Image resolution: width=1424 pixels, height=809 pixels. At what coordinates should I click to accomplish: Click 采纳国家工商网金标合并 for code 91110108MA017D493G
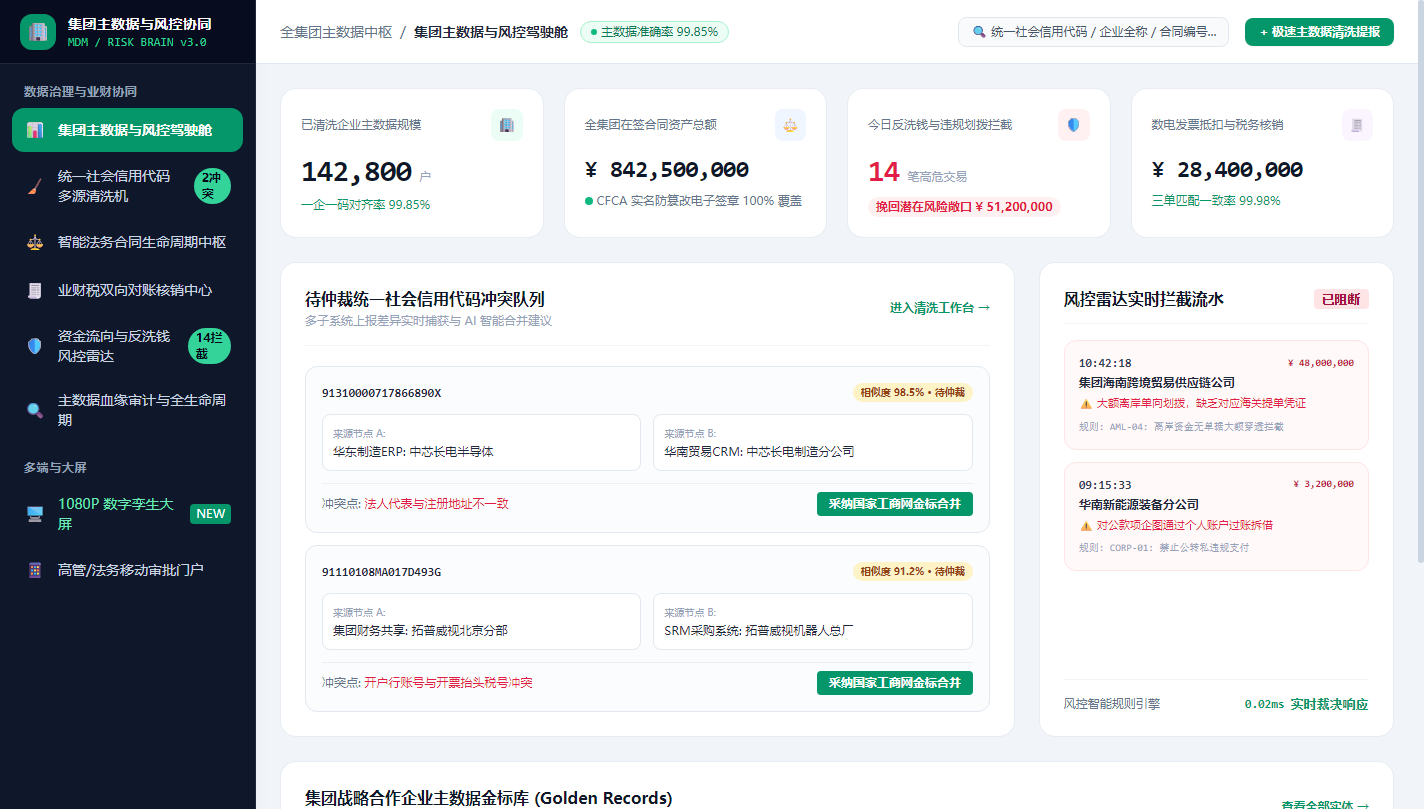click(x=895, y=683)
